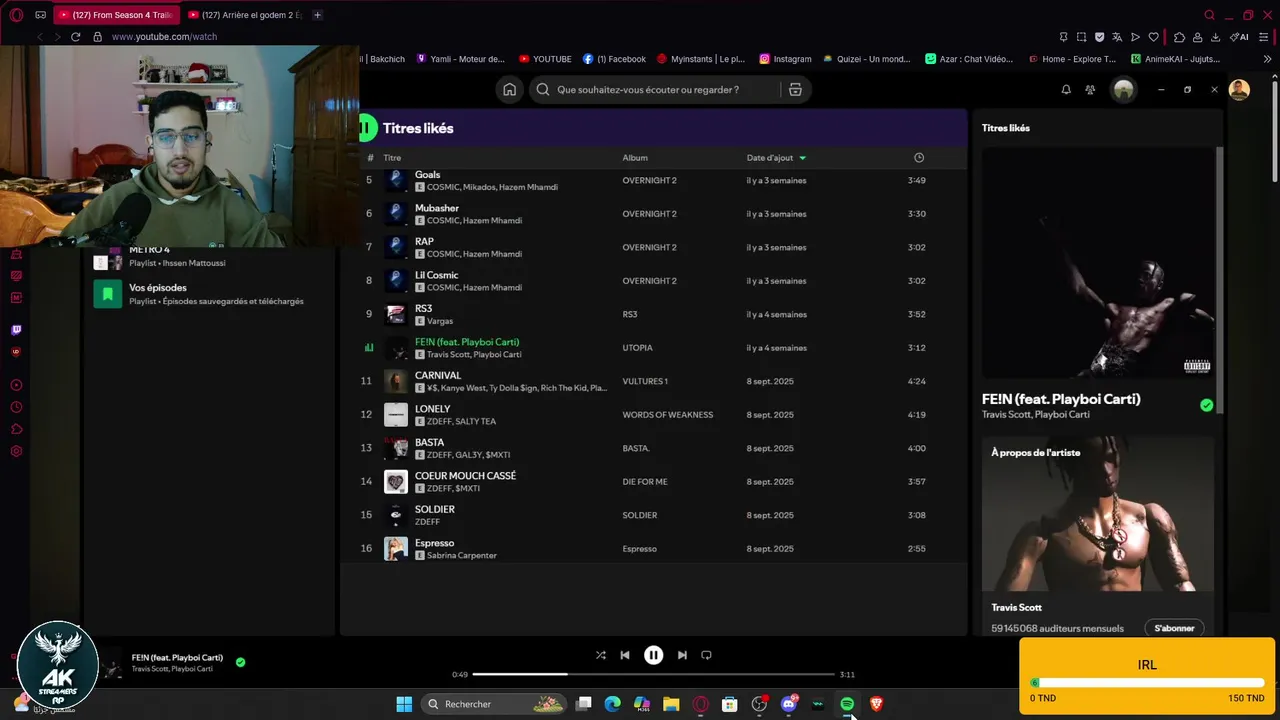
Task: Open Opera sidebar history clock icon
Action: coord(16,407)
